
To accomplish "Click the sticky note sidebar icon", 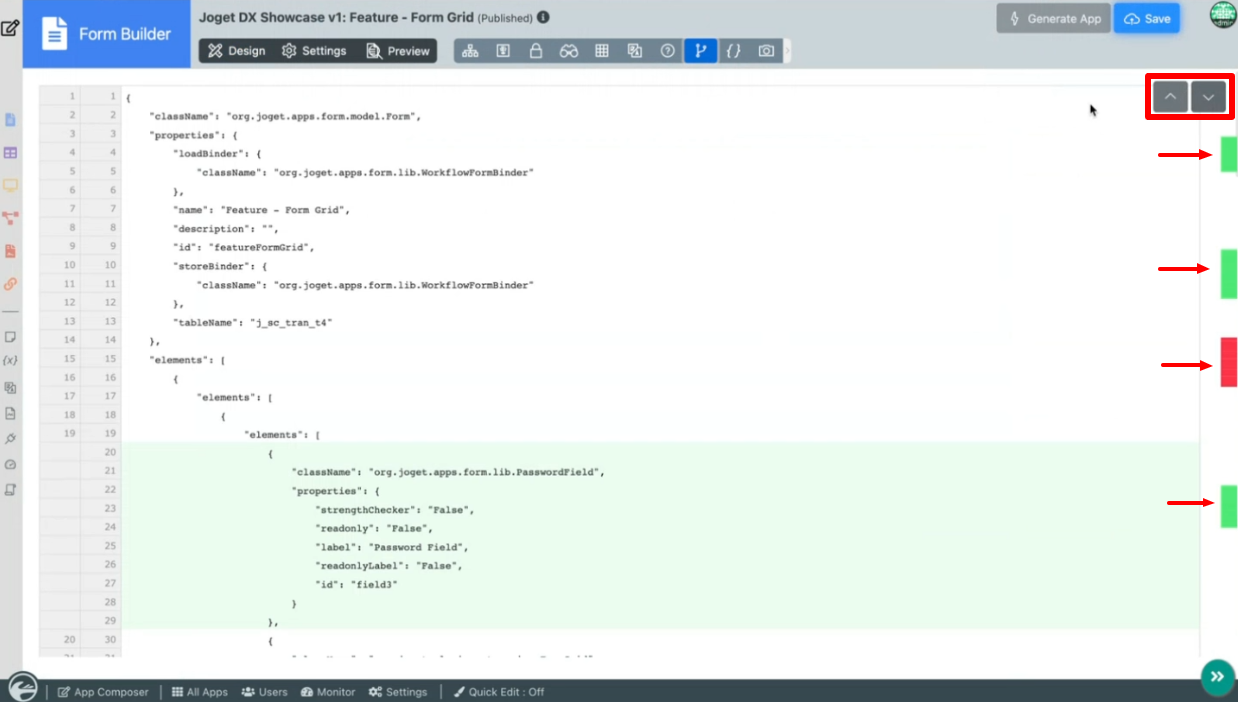I will coord(11,338).
